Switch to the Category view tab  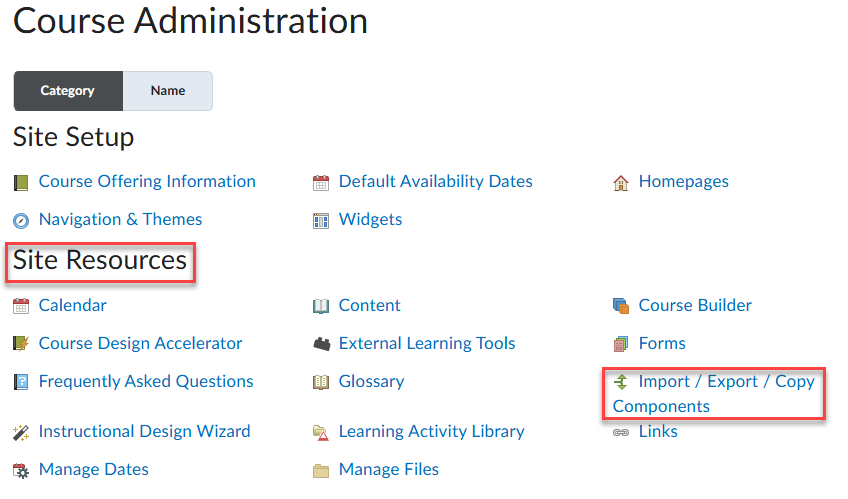[x=68, y=91]
